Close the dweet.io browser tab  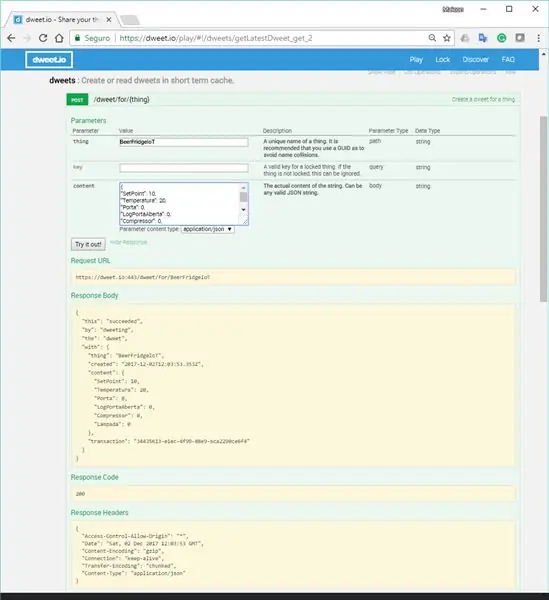109,20
